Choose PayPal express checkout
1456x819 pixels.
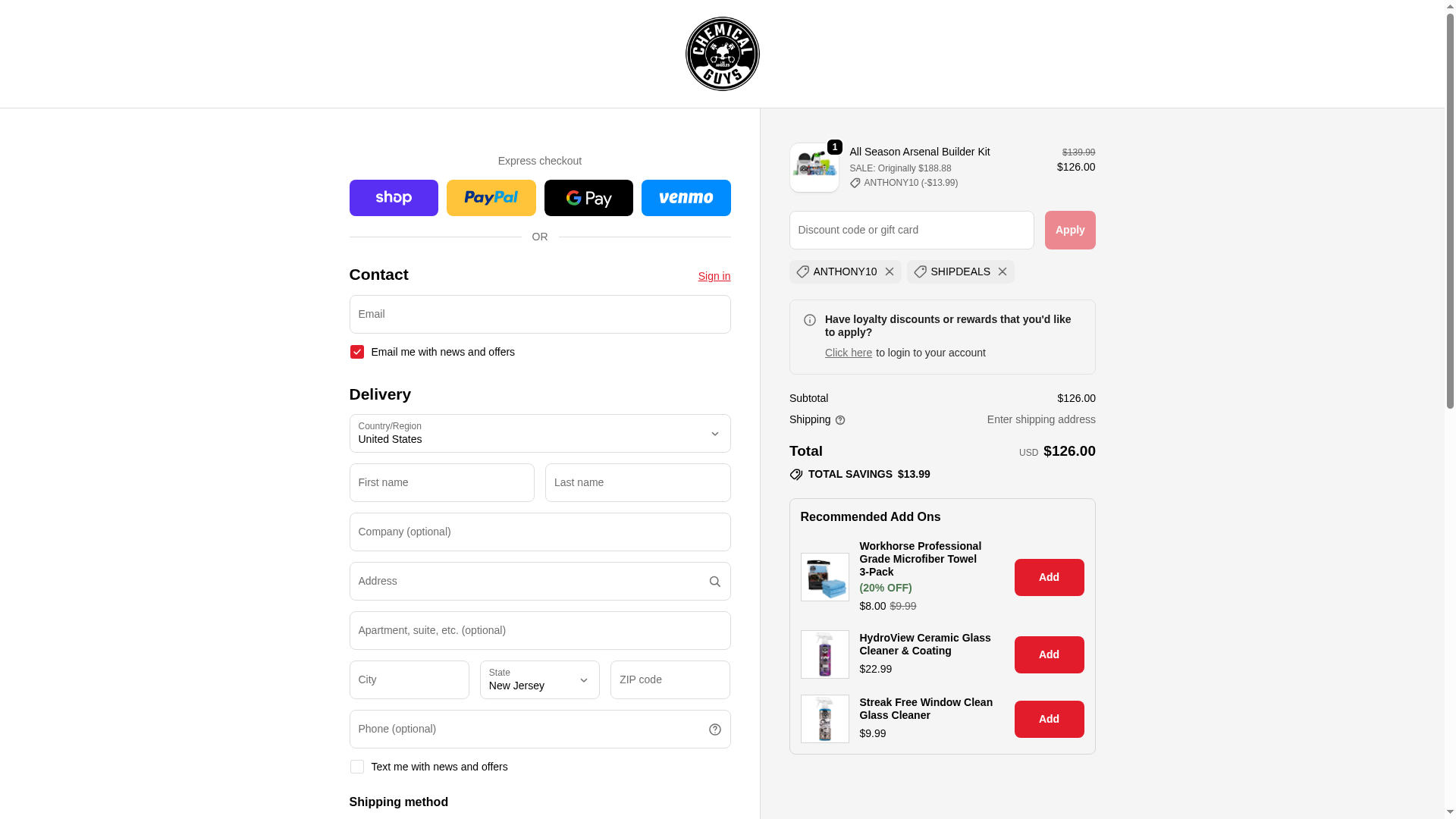pos(491,198)
